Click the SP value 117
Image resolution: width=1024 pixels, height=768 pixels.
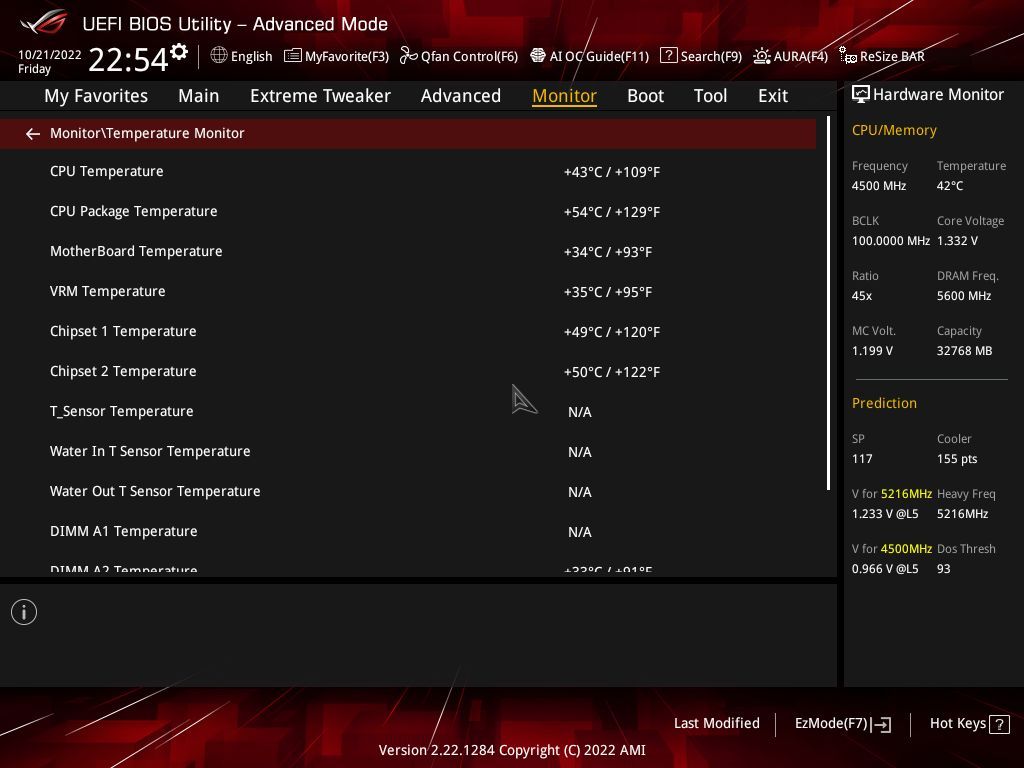click(x=861, y=459)
